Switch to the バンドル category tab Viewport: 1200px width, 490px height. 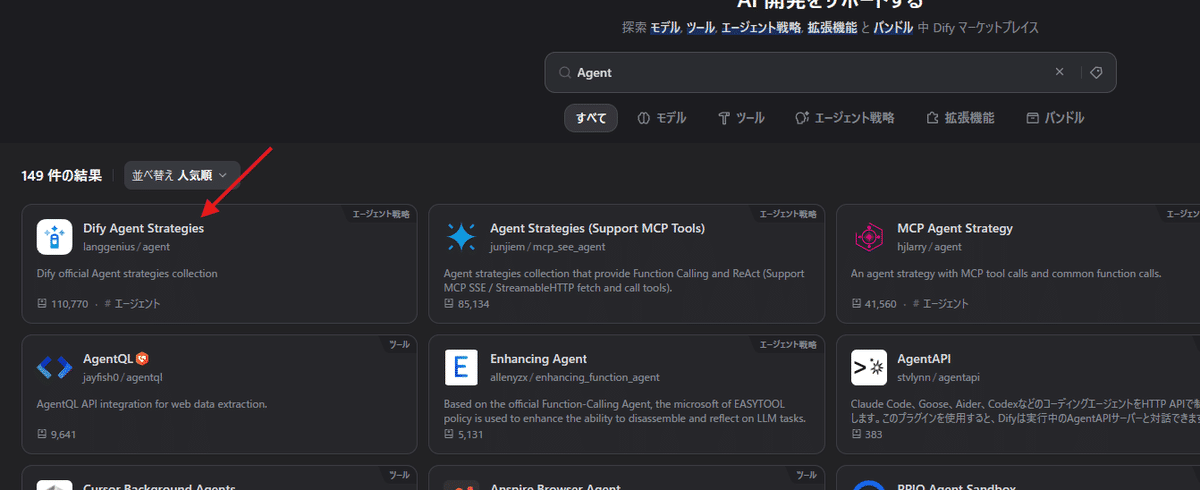(1055, 118)
